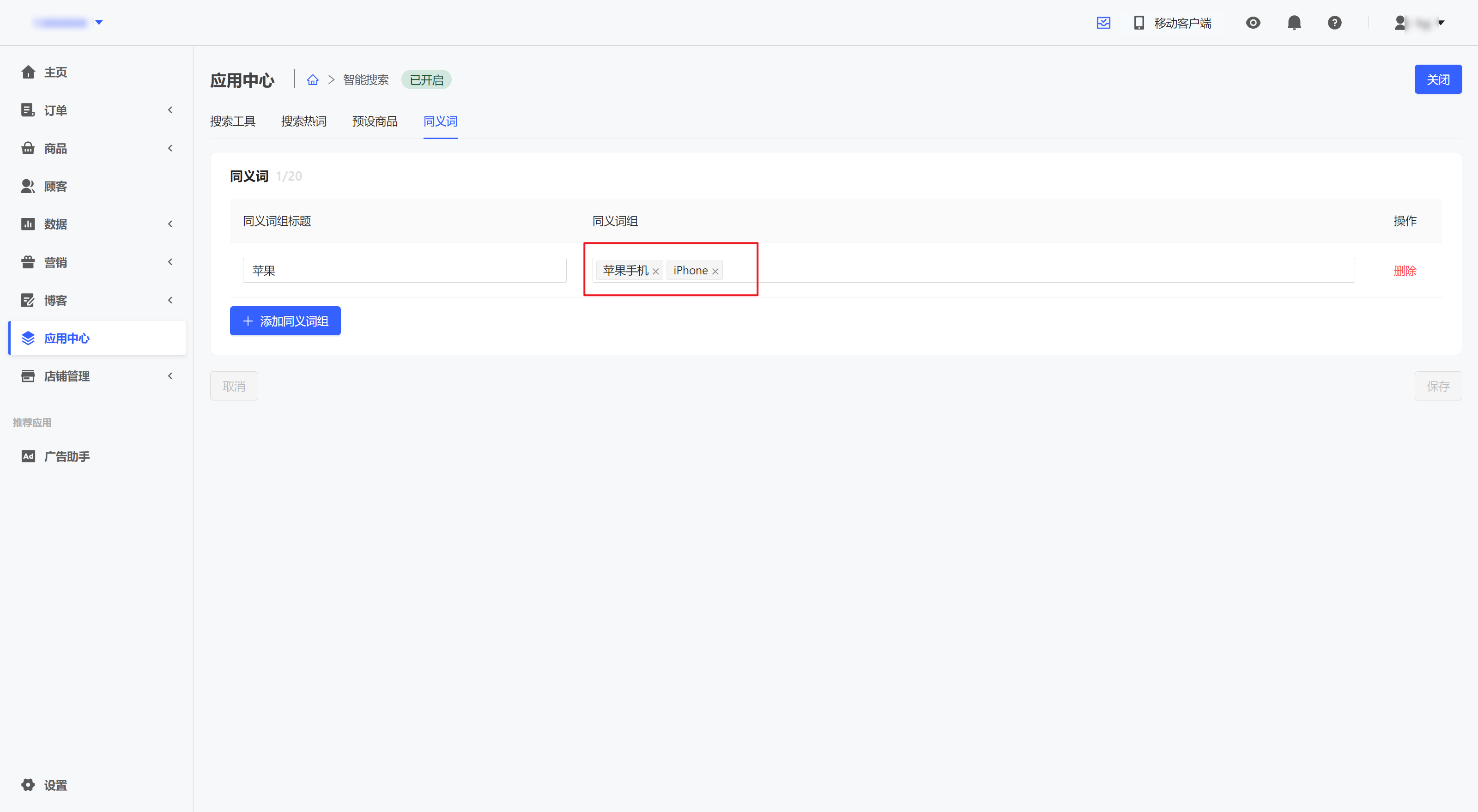Click the red 删除 link
The height and width of the screenshot is (812, 1478).
coord(1405,271)
